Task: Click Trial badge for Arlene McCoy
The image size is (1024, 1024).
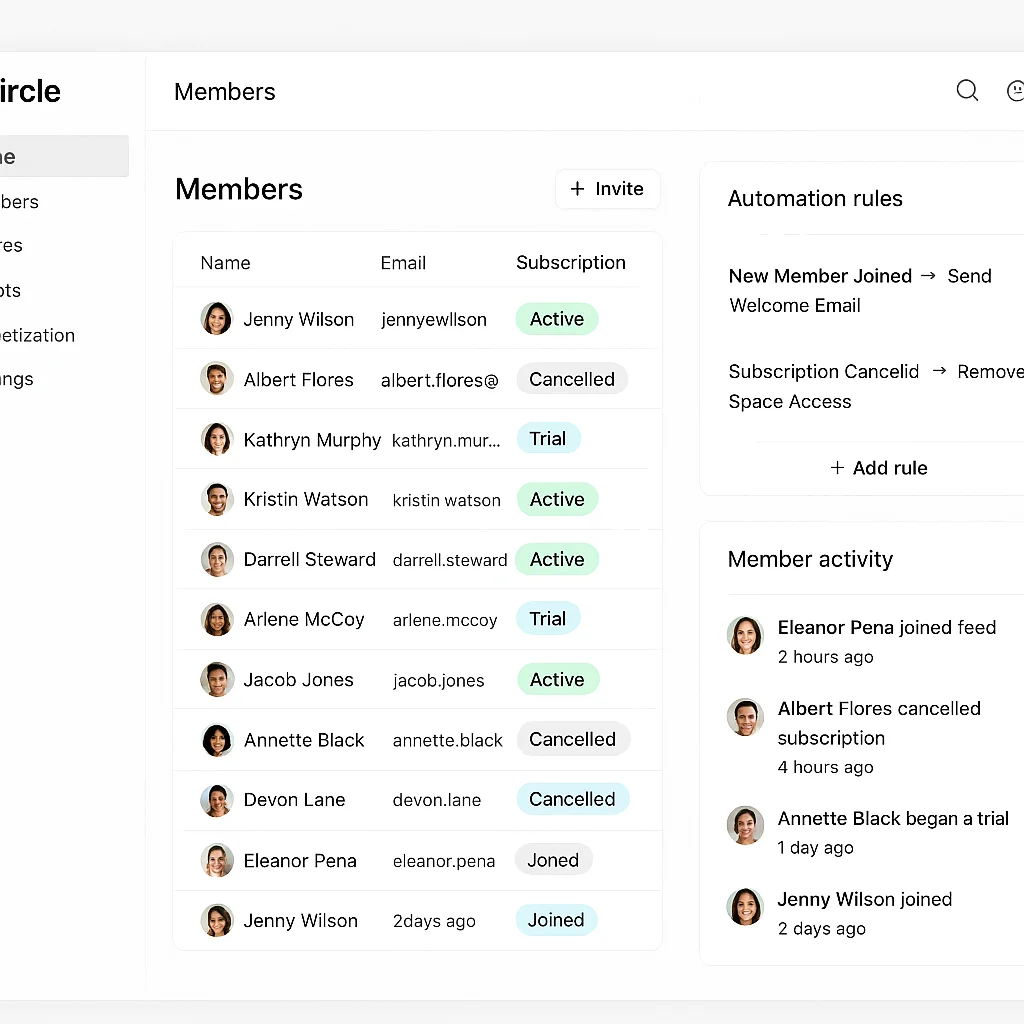Action: (x=548, y=618)
